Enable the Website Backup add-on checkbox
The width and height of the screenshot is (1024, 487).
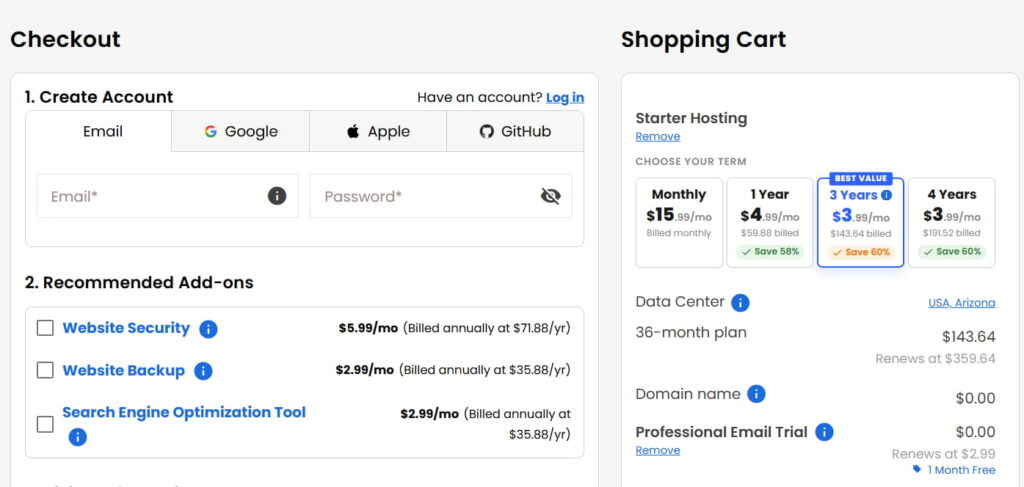click(45, 370)
